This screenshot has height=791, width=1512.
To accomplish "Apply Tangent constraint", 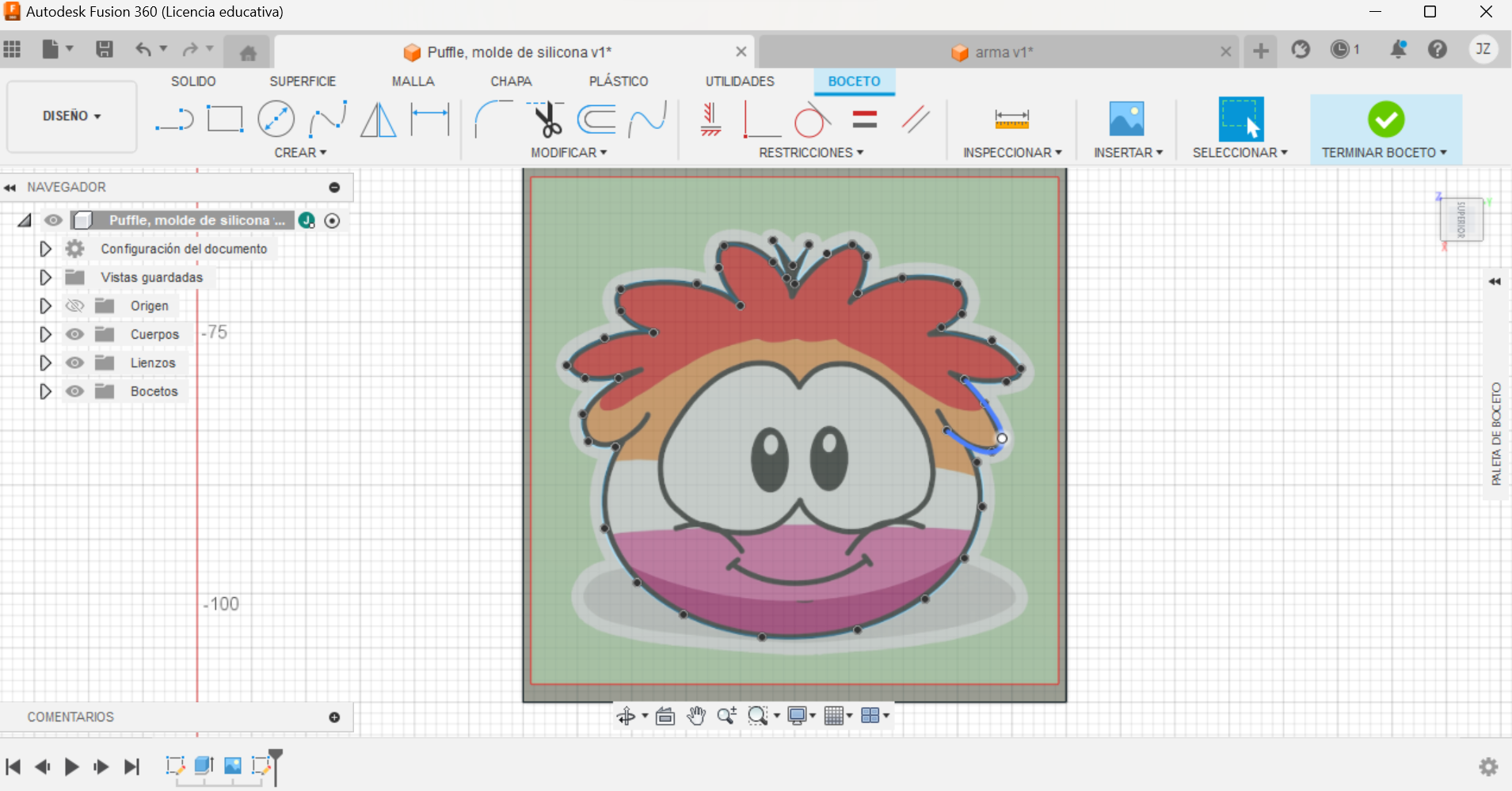I will click(x=812, y=120).
